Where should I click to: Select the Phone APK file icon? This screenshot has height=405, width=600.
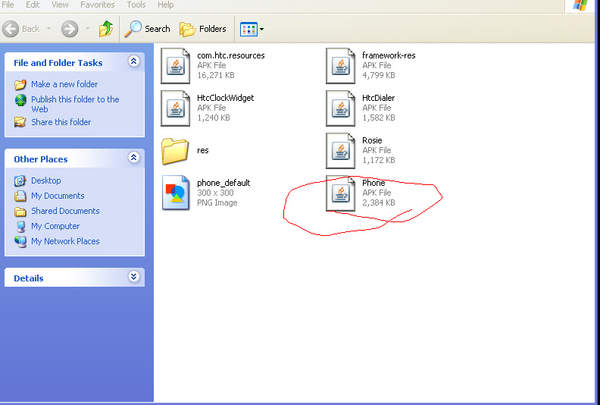(341, 193)
